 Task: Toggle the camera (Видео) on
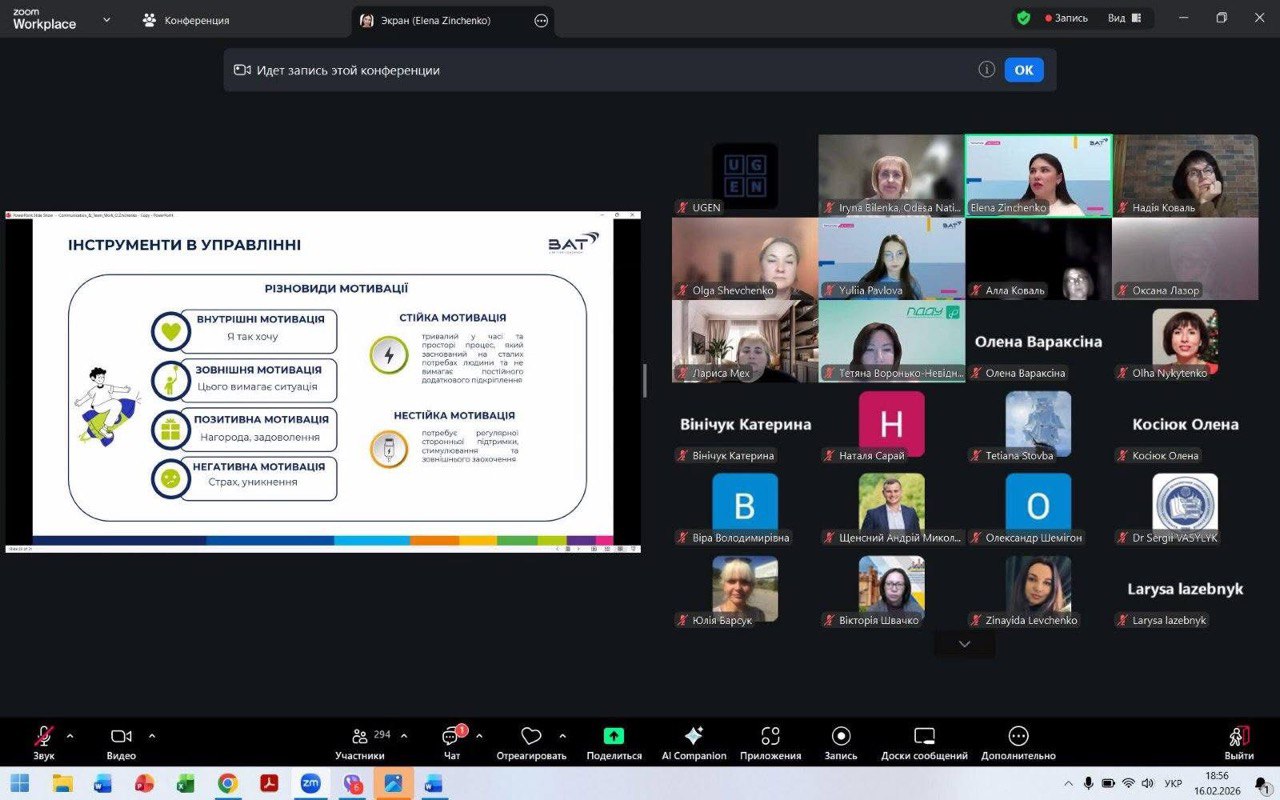(121, 737)
